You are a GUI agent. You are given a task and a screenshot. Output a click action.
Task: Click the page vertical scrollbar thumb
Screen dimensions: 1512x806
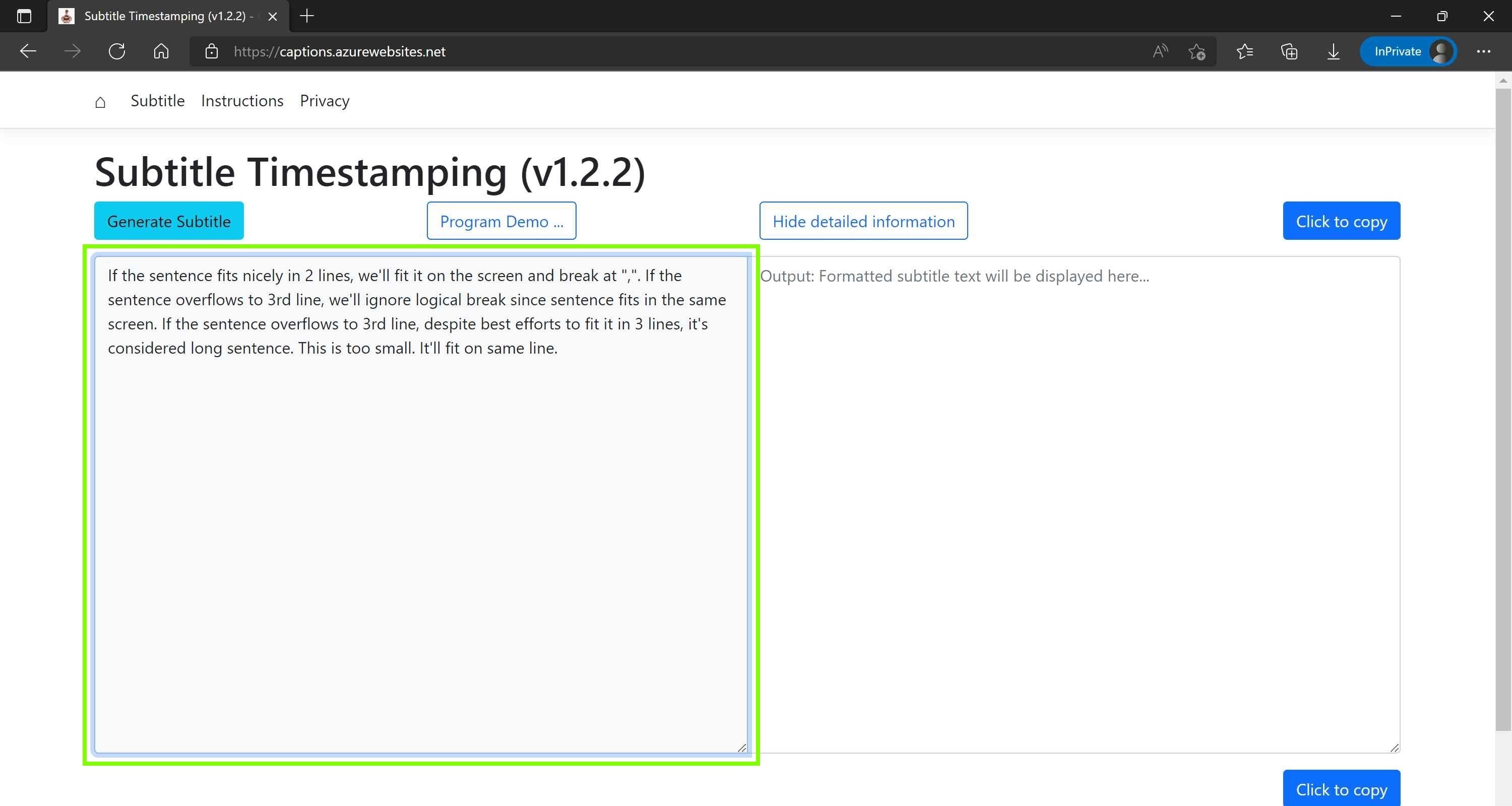pyautogui.click(x=1503, y=410)
